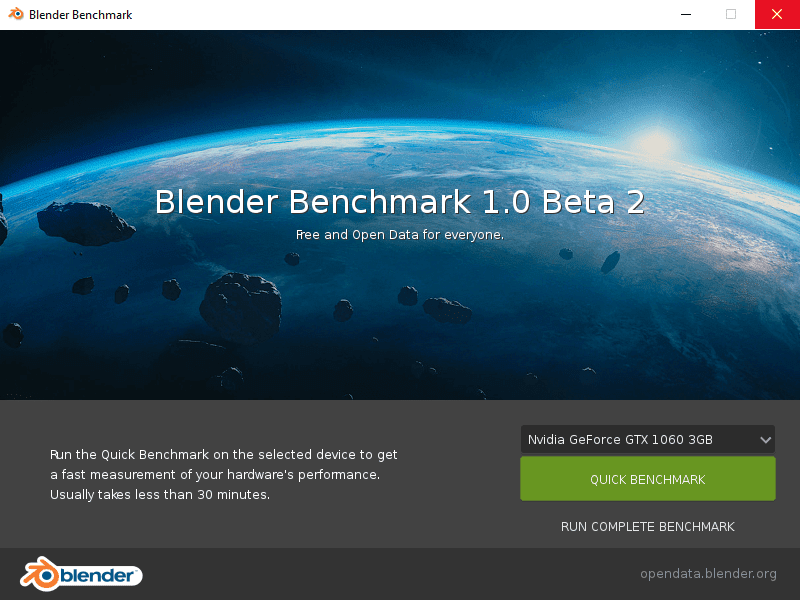Click the device dropdown chevron arrow
The width and height of the screenshot is (800, 600).
pyautogui.click(x=765, y=440)
